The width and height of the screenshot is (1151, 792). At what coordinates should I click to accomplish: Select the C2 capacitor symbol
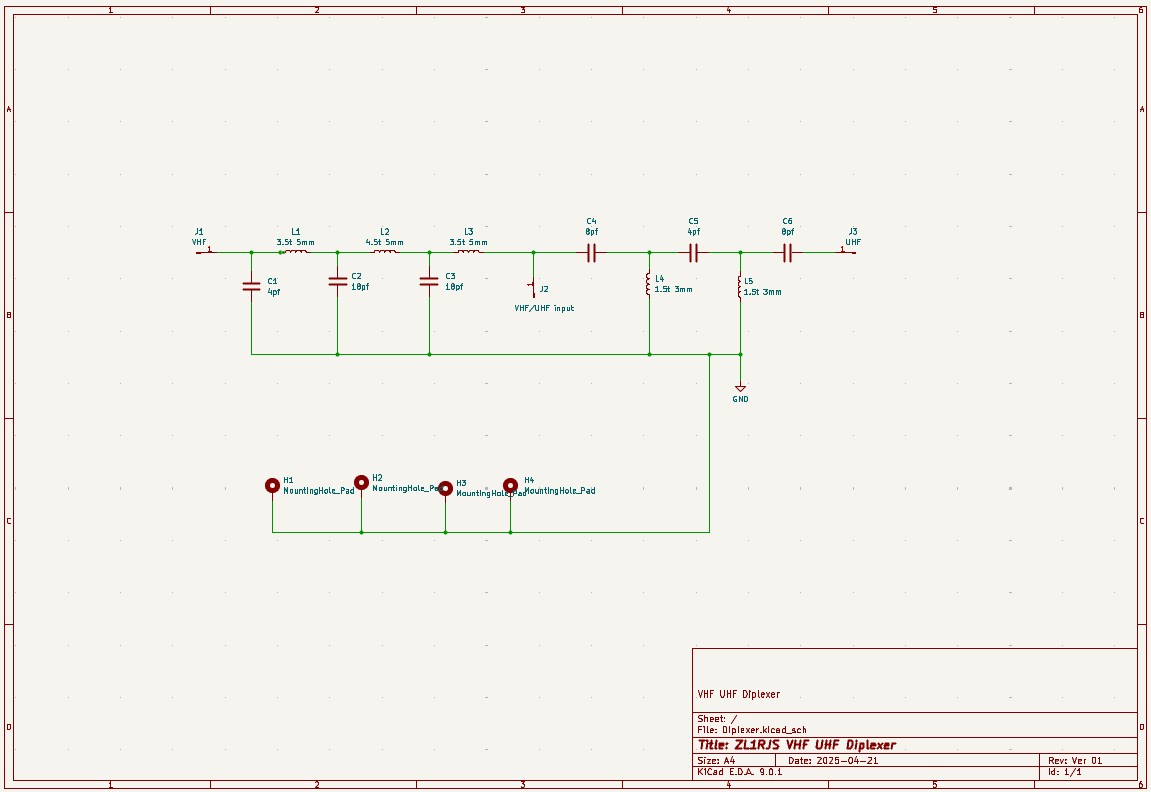pyautogui.click(x=337, y=281)
